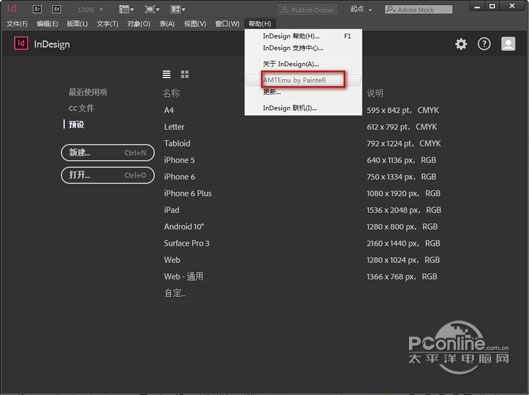Select InDesign 支持中心 menu entry
The height and width of the screenshot is (395, 529).
(303, 48)
